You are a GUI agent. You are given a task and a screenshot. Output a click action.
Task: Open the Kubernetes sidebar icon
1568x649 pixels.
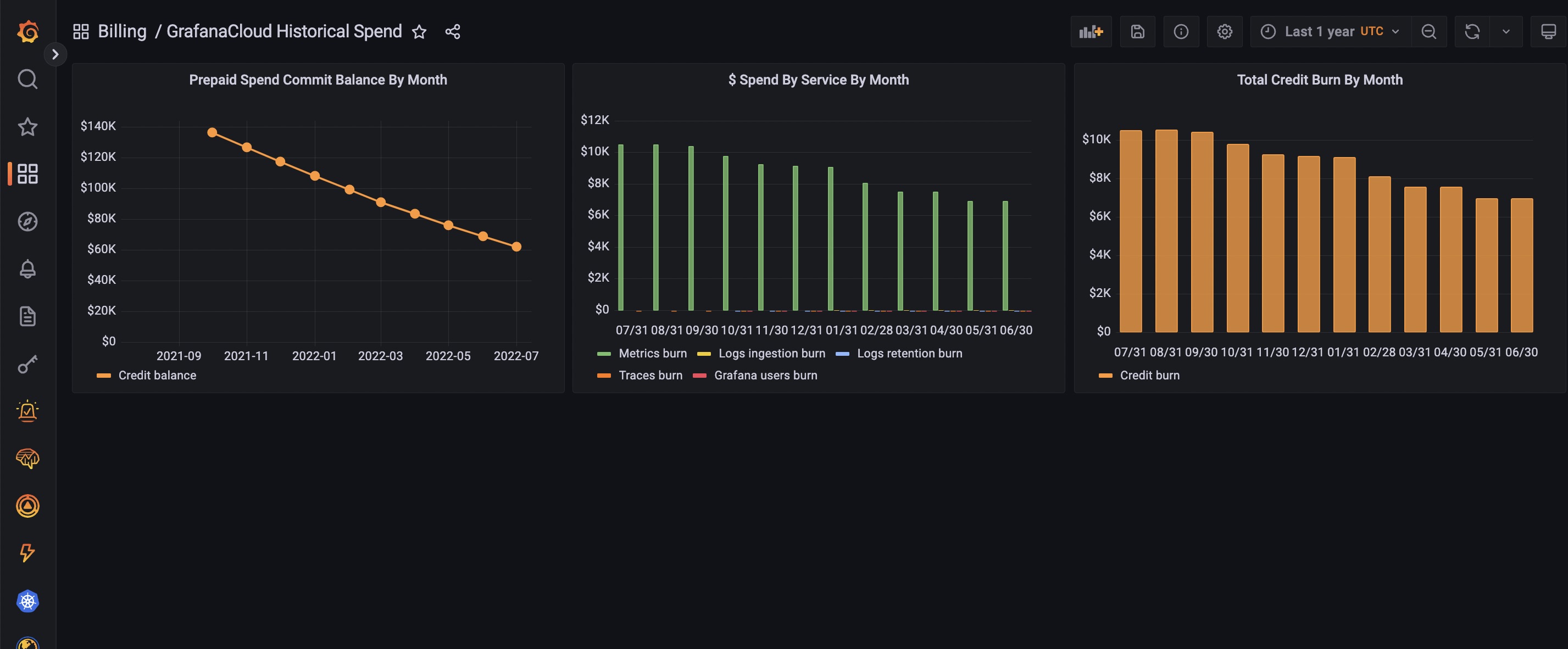27,601
